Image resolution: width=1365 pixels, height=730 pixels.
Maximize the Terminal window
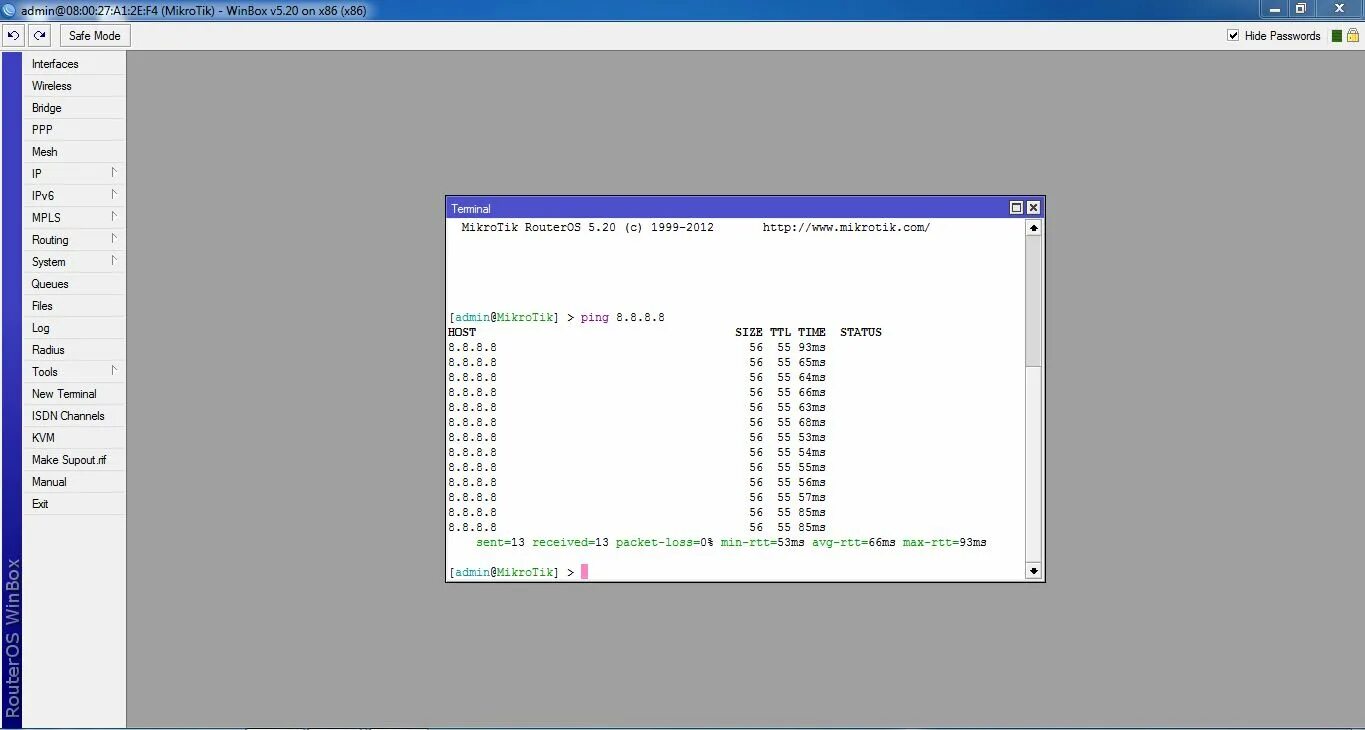[x=1017, y=208]
